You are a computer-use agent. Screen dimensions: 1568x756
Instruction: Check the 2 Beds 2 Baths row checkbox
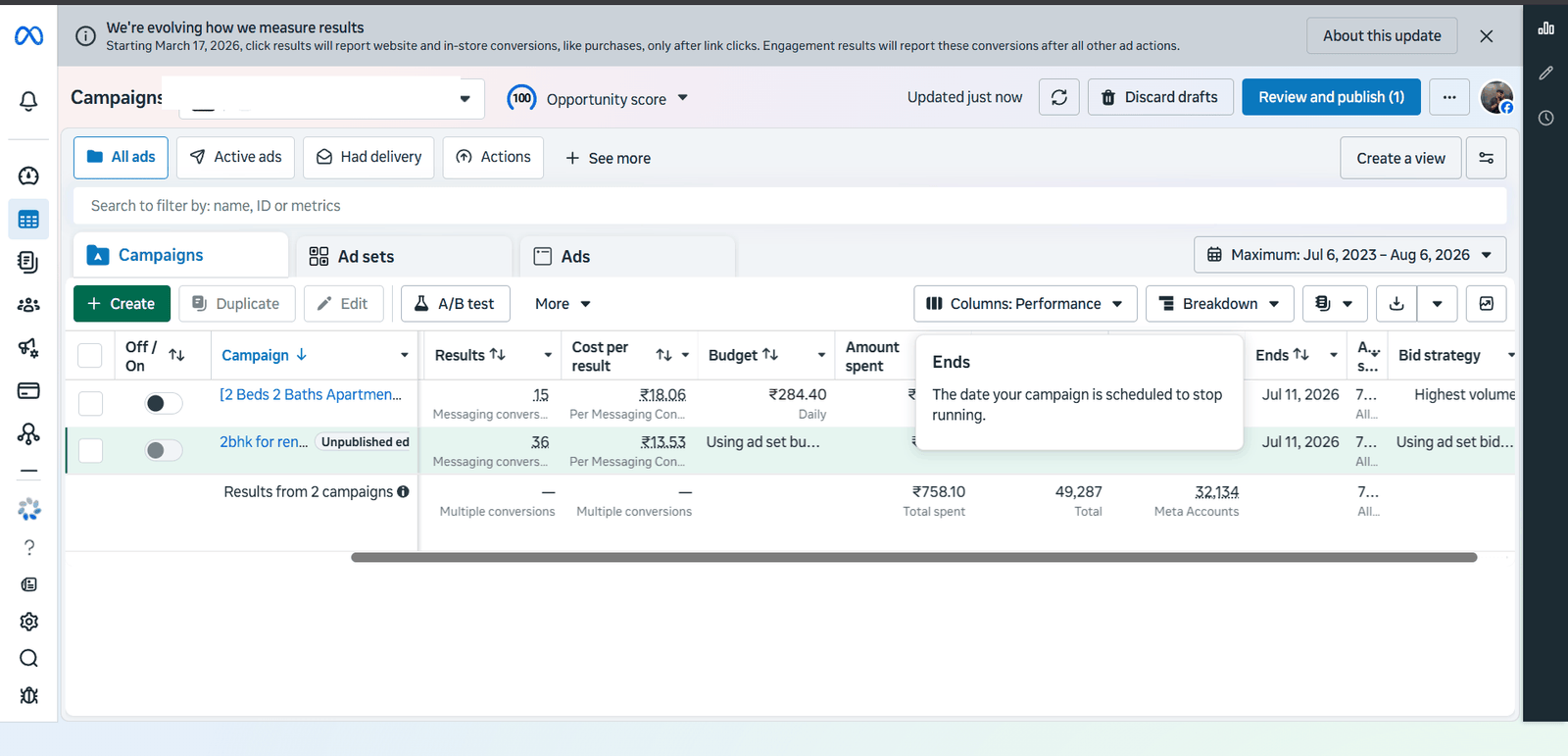(90, 403)
